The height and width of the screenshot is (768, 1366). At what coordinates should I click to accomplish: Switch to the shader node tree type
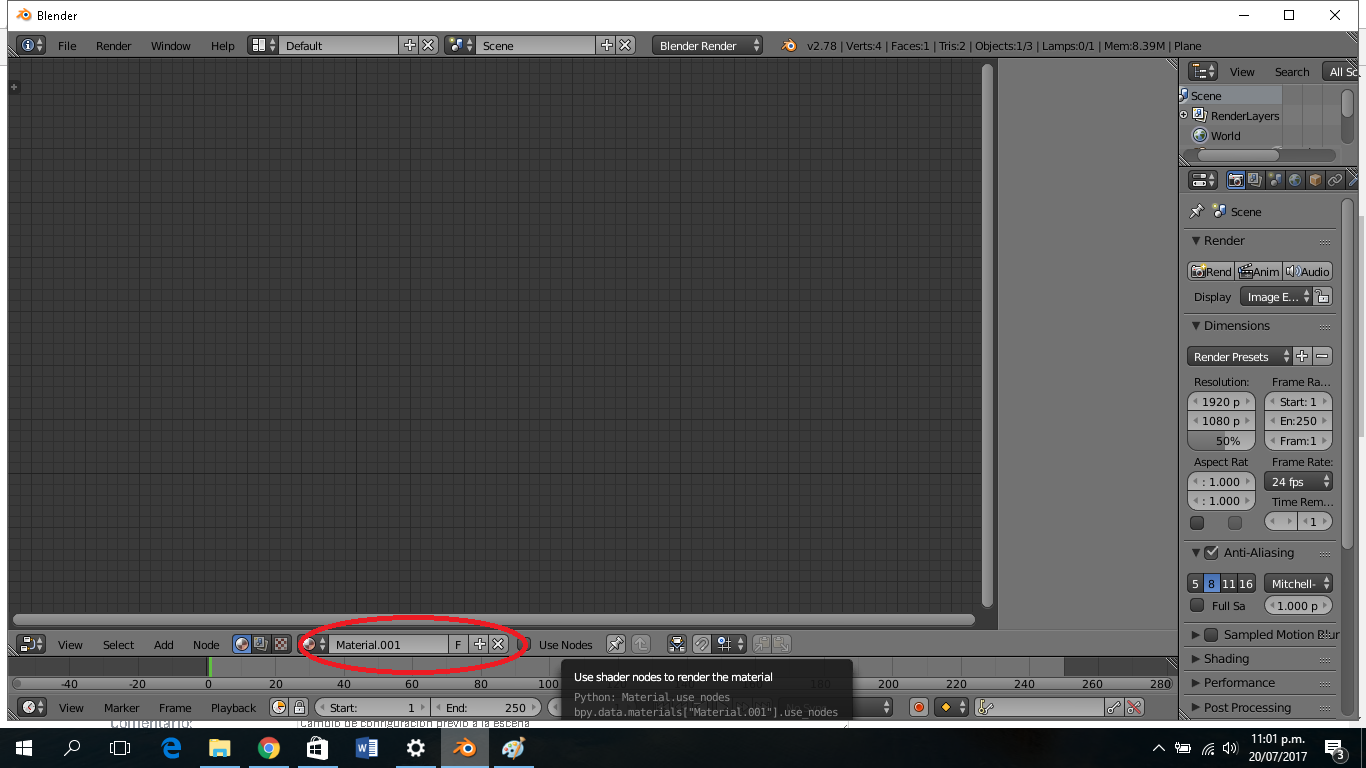242,645
